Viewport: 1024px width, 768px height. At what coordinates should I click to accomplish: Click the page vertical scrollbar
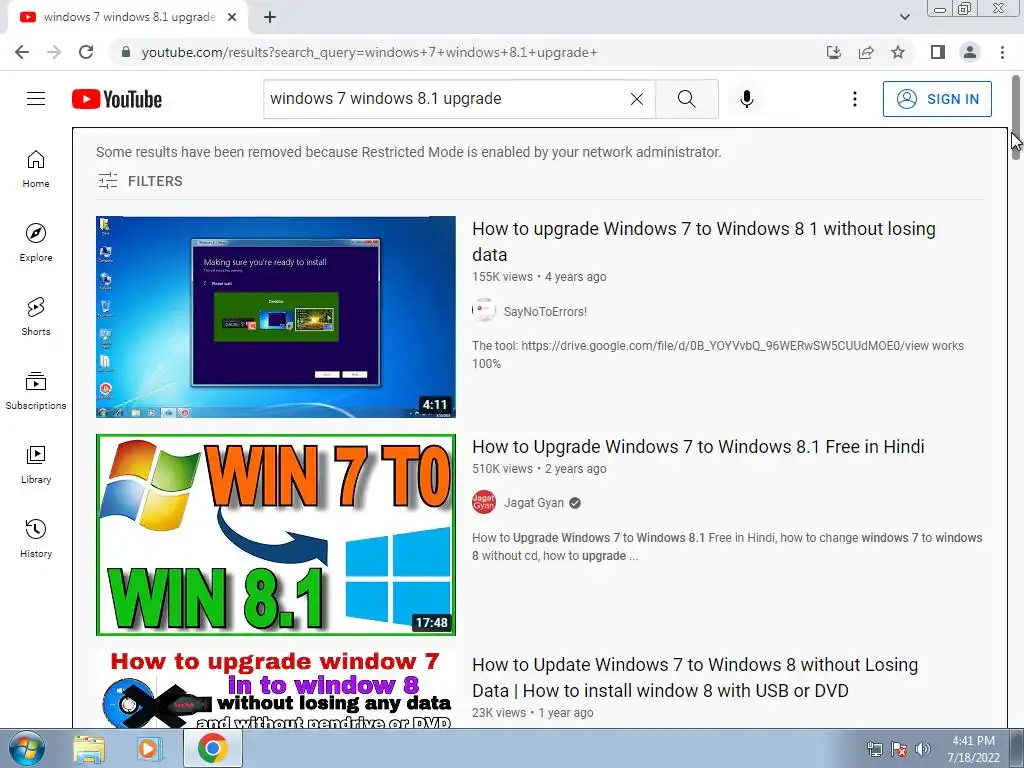click(1016, 118)
